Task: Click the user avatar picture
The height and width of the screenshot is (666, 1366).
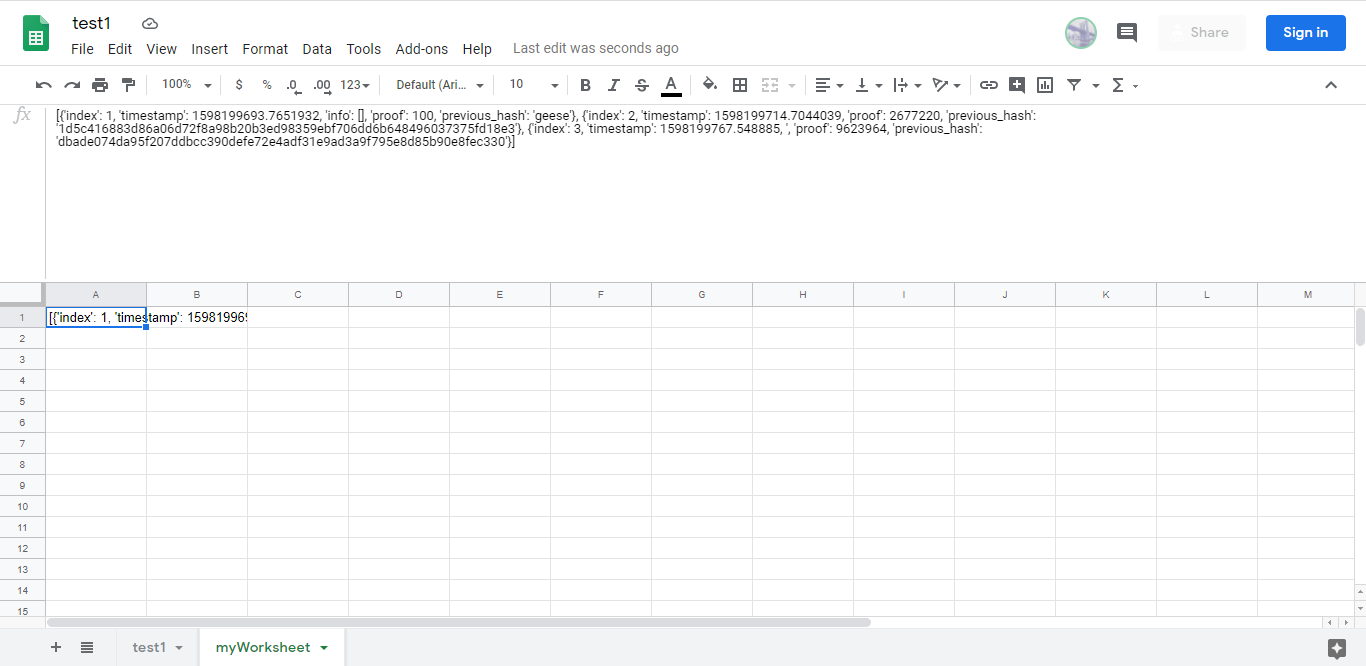Action: pos(1081,33)
